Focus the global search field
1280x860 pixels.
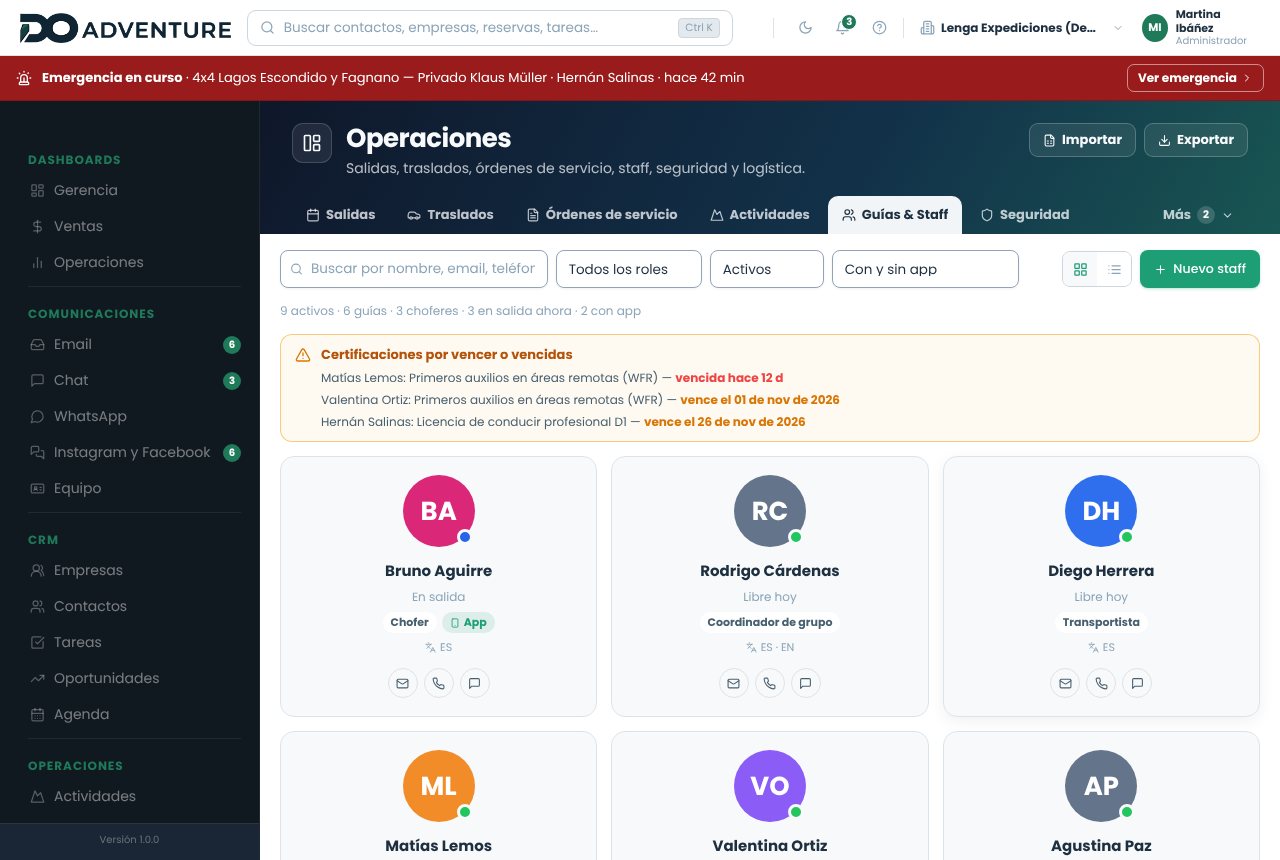(x=490, y=28)
